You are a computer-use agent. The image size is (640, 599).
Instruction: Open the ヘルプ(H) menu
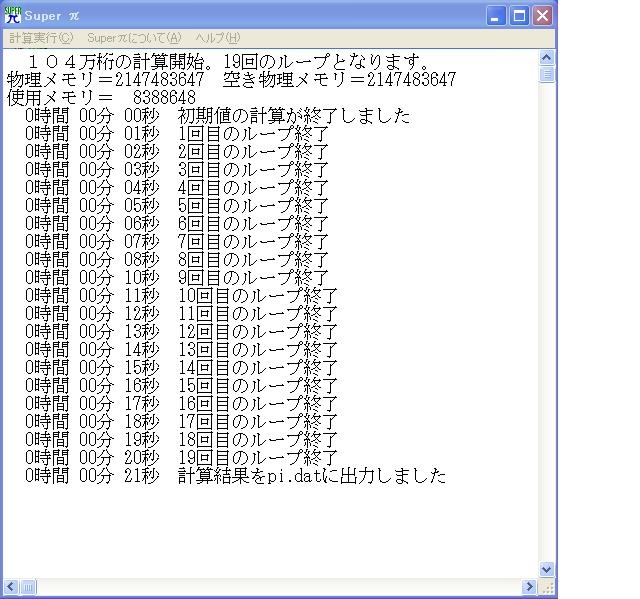[x=218, y=38]
